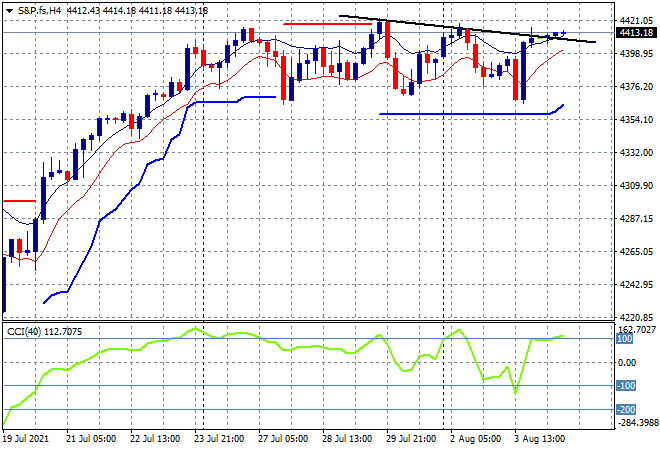Select the 4309.90 price axis label
Viewport: 660px width, 450px height.
coord(636,186)
